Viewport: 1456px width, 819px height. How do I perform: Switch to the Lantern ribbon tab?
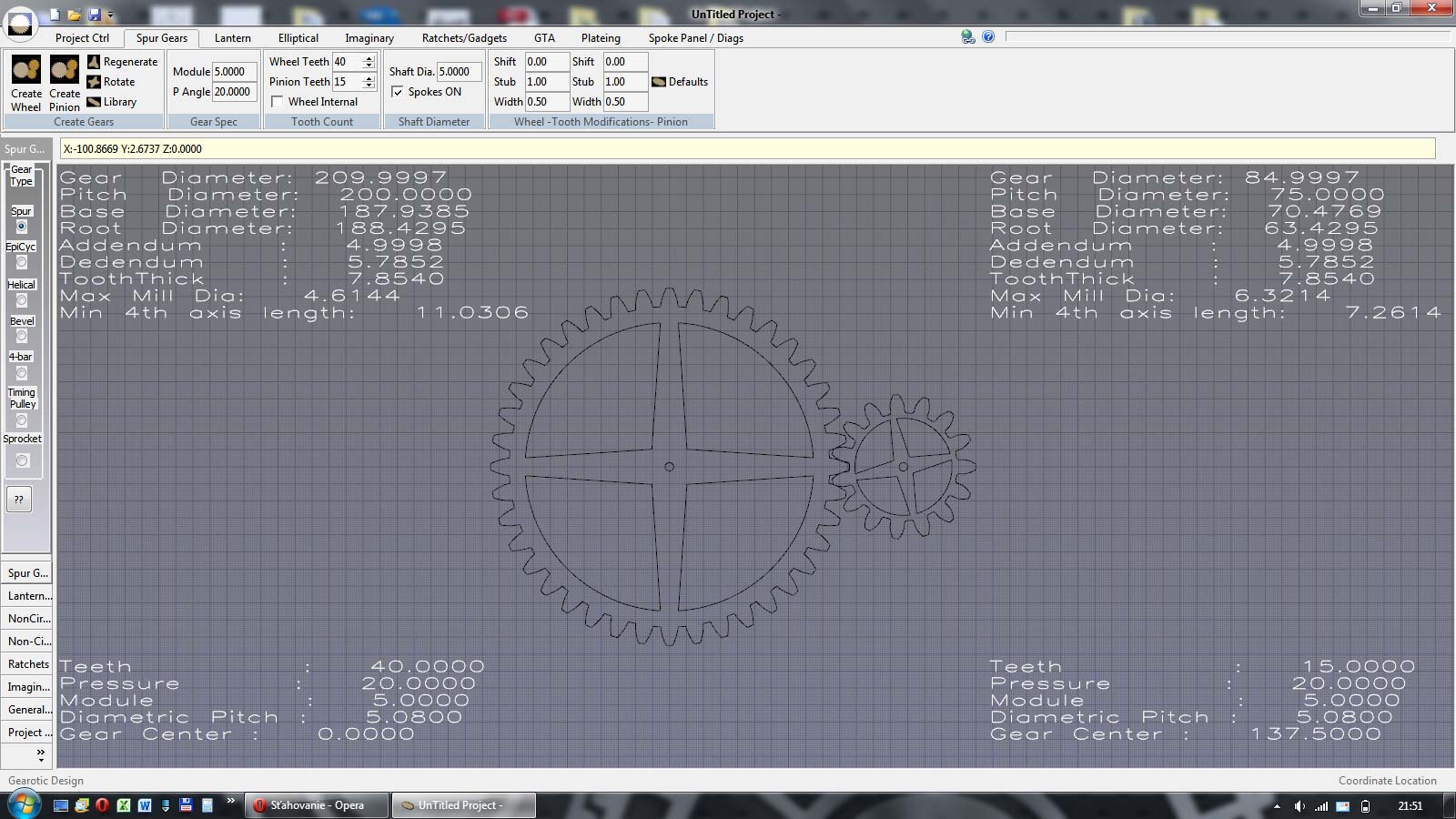[x=232, y=38]
